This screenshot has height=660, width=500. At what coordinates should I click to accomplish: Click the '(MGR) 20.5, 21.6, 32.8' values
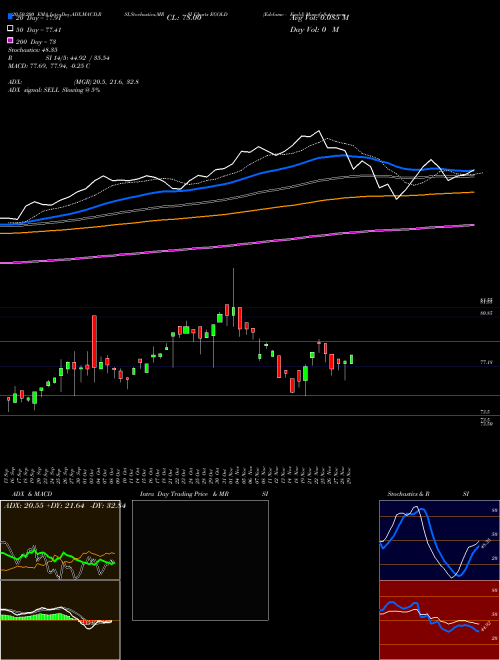point(106,82)
